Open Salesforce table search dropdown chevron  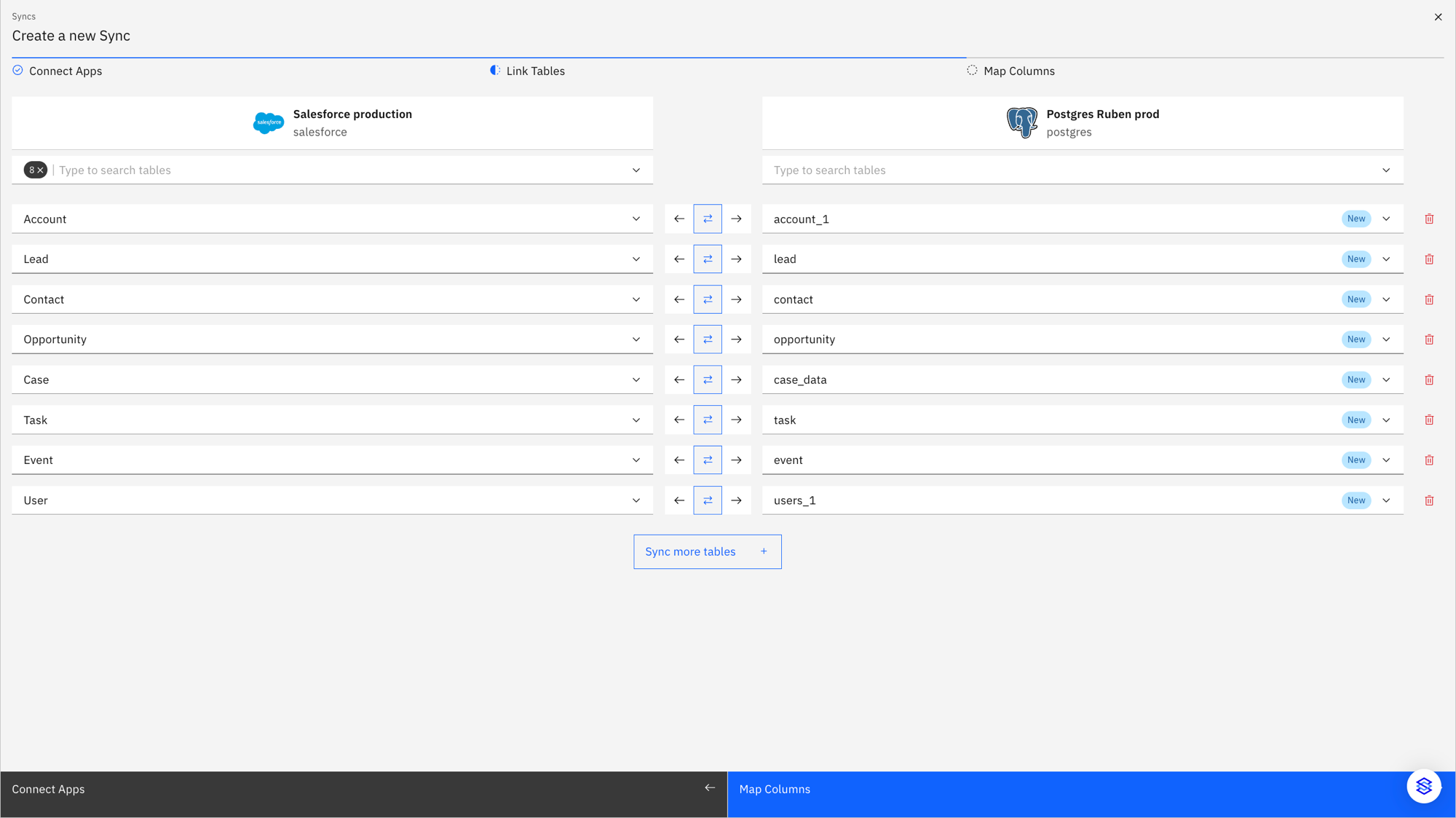(x=636, y=170)
